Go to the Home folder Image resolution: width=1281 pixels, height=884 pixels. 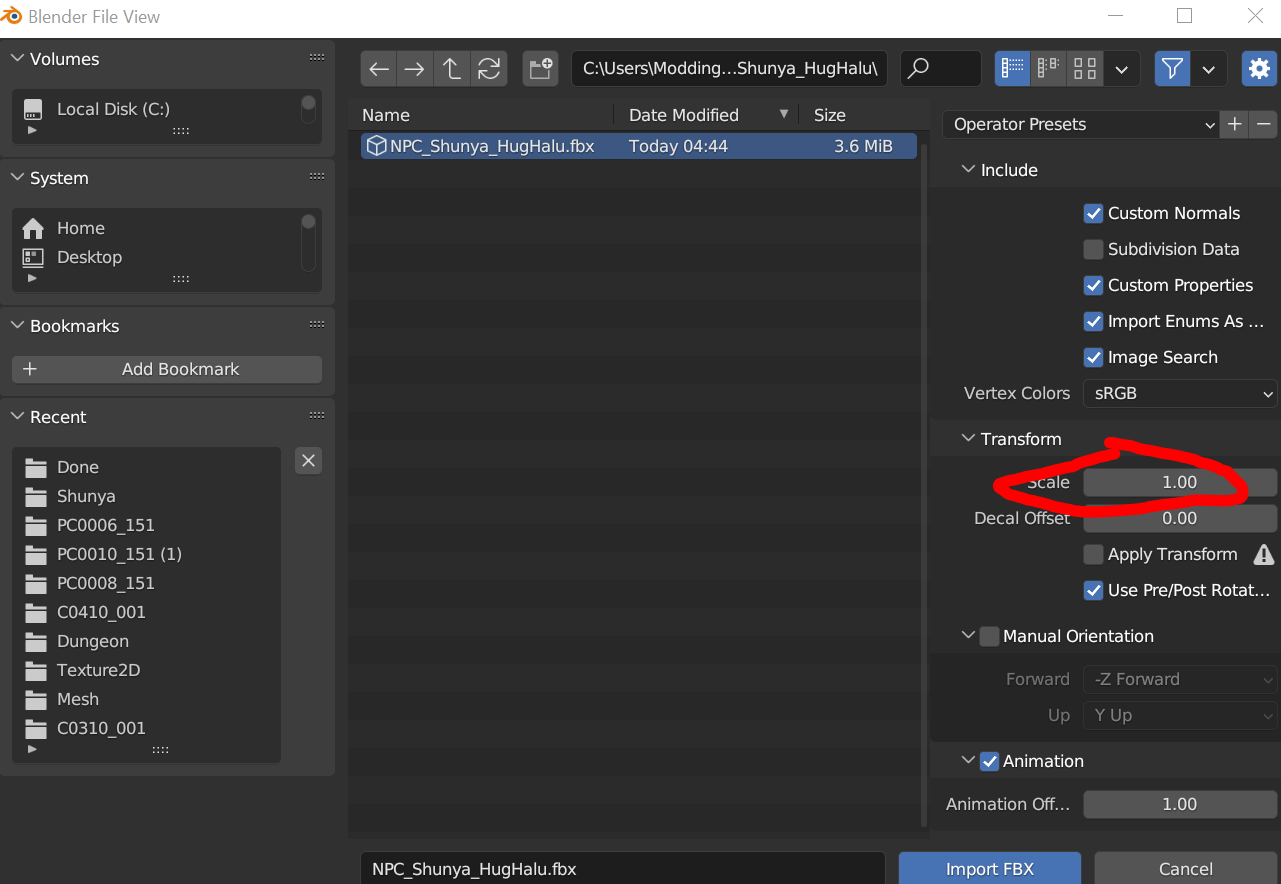coord(80,228)
